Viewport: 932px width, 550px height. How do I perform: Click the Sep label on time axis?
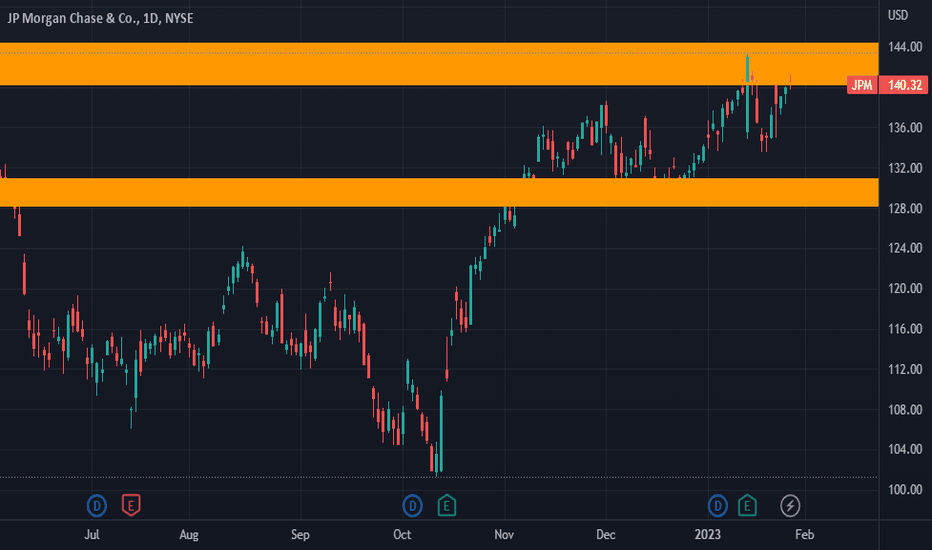300,535
